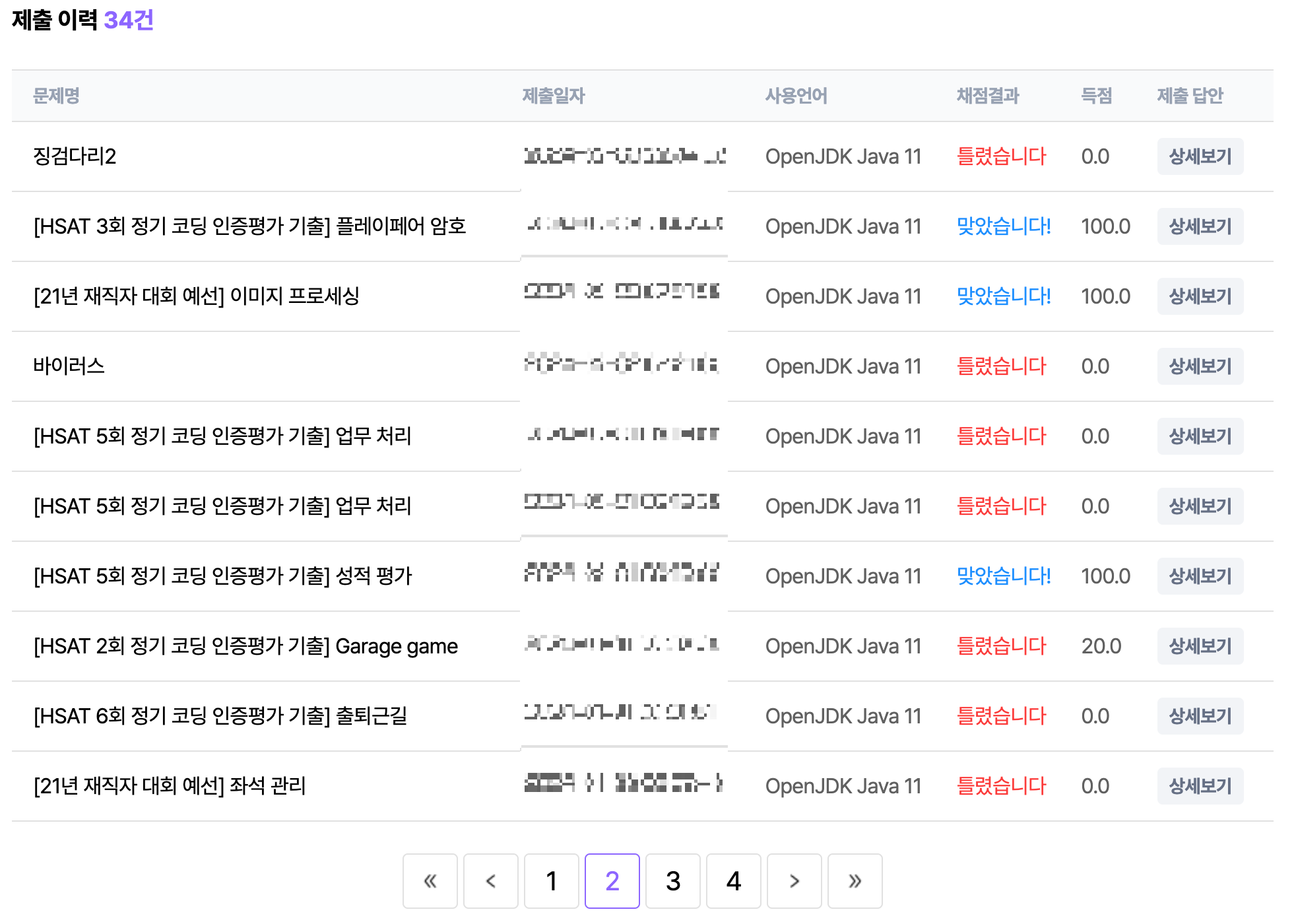The width and height of the screenshot is (1296, 924).
Task: View submitted answer for 바이러스
Action: (x=1200, y=366)
